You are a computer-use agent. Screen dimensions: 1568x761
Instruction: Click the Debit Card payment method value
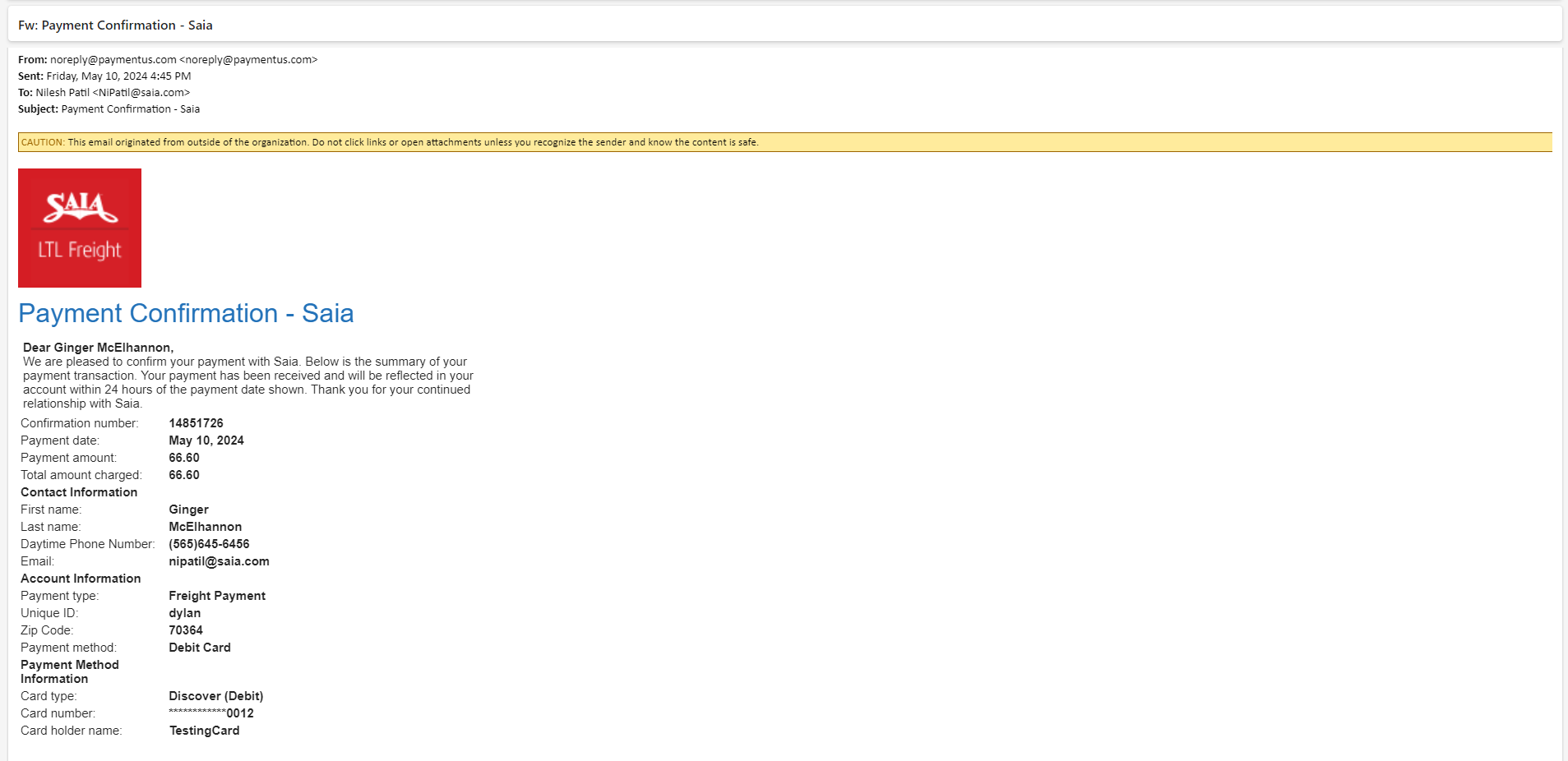[x=200, y=648]
